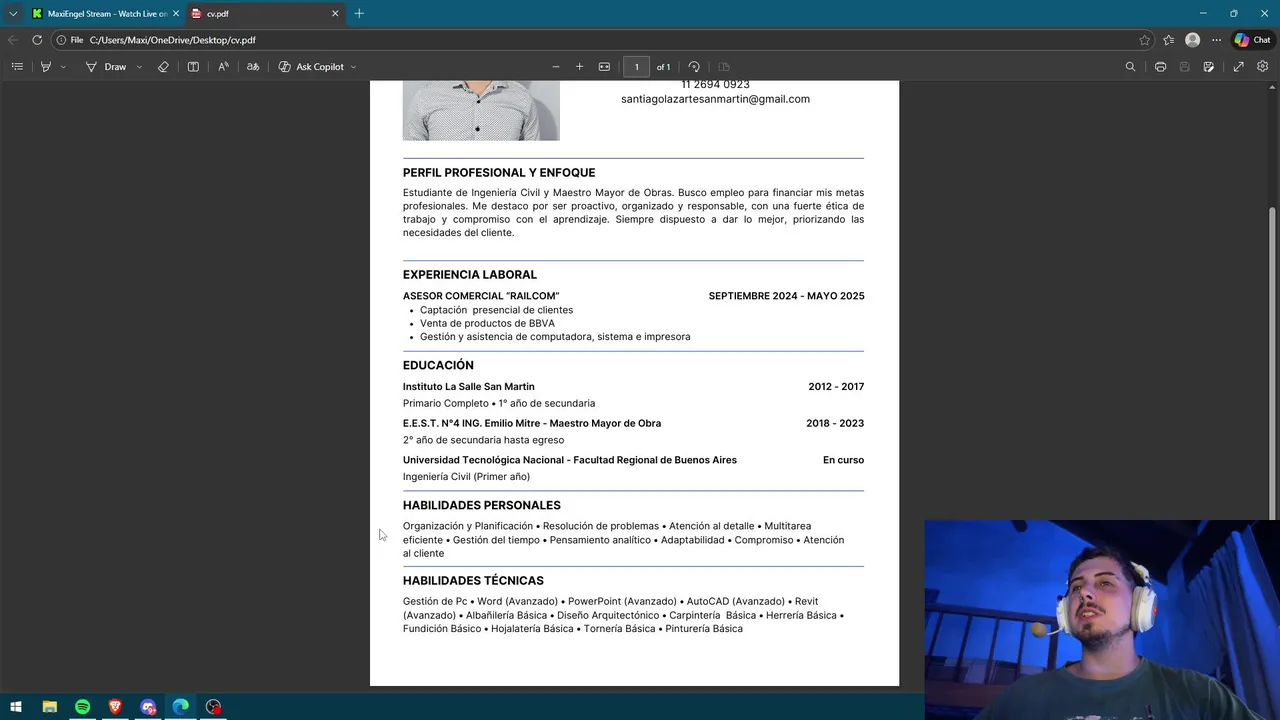
Task: View site information for the file
Action: point(69,40)
